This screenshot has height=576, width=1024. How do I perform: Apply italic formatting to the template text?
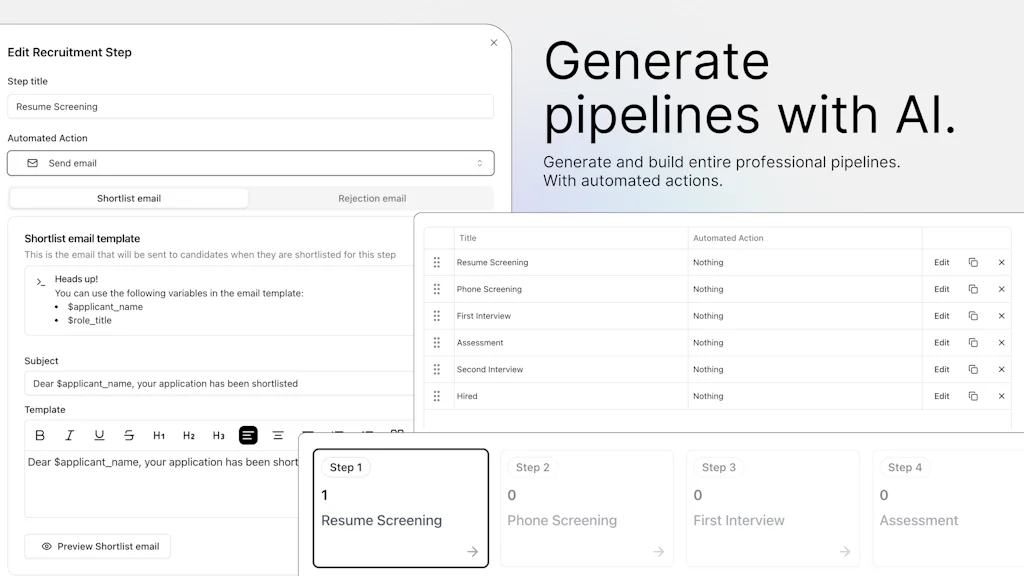69,435
